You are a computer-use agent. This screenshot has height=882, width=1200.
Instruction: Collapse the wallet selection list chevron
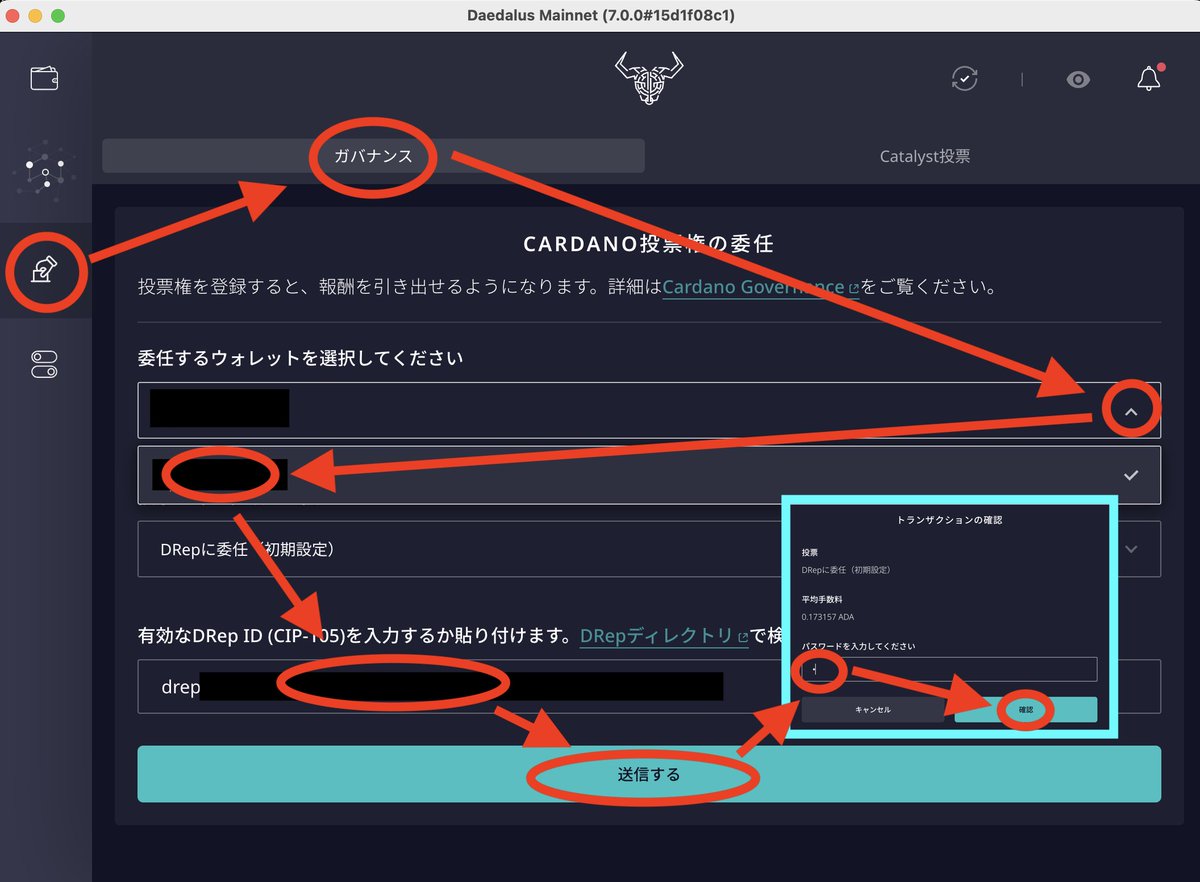(x=1131, y=409)
